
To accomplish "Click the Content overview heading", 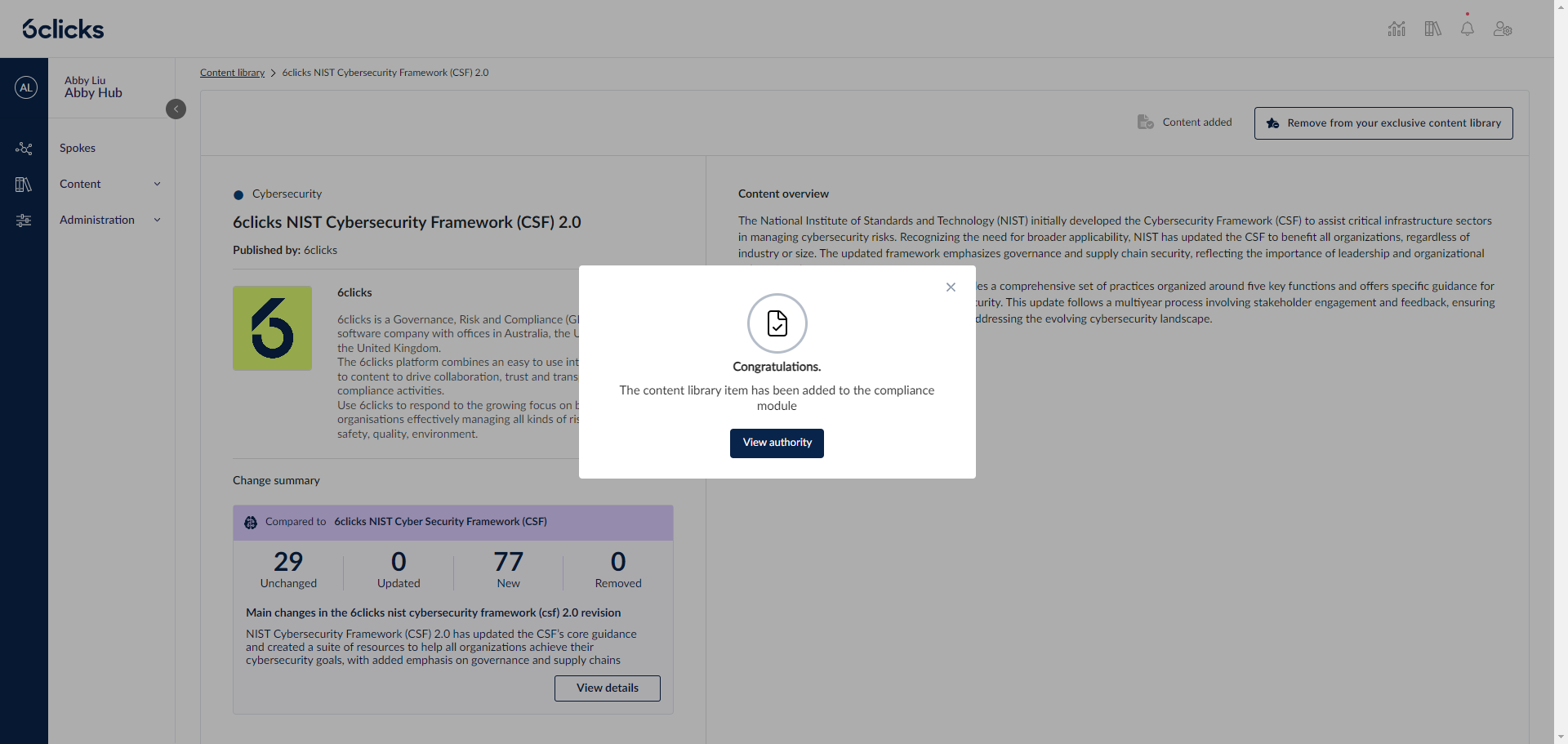I will coord(783,194).
